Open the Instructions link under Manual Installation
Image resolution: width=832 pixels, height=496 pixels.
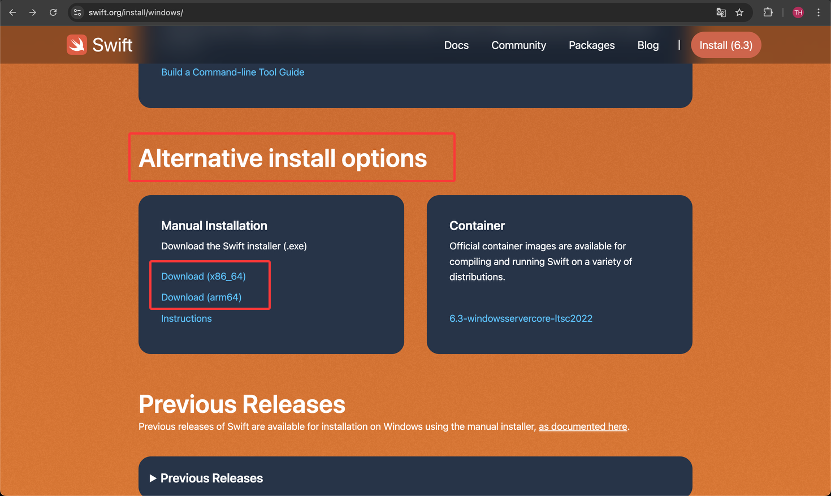point(186,318)
